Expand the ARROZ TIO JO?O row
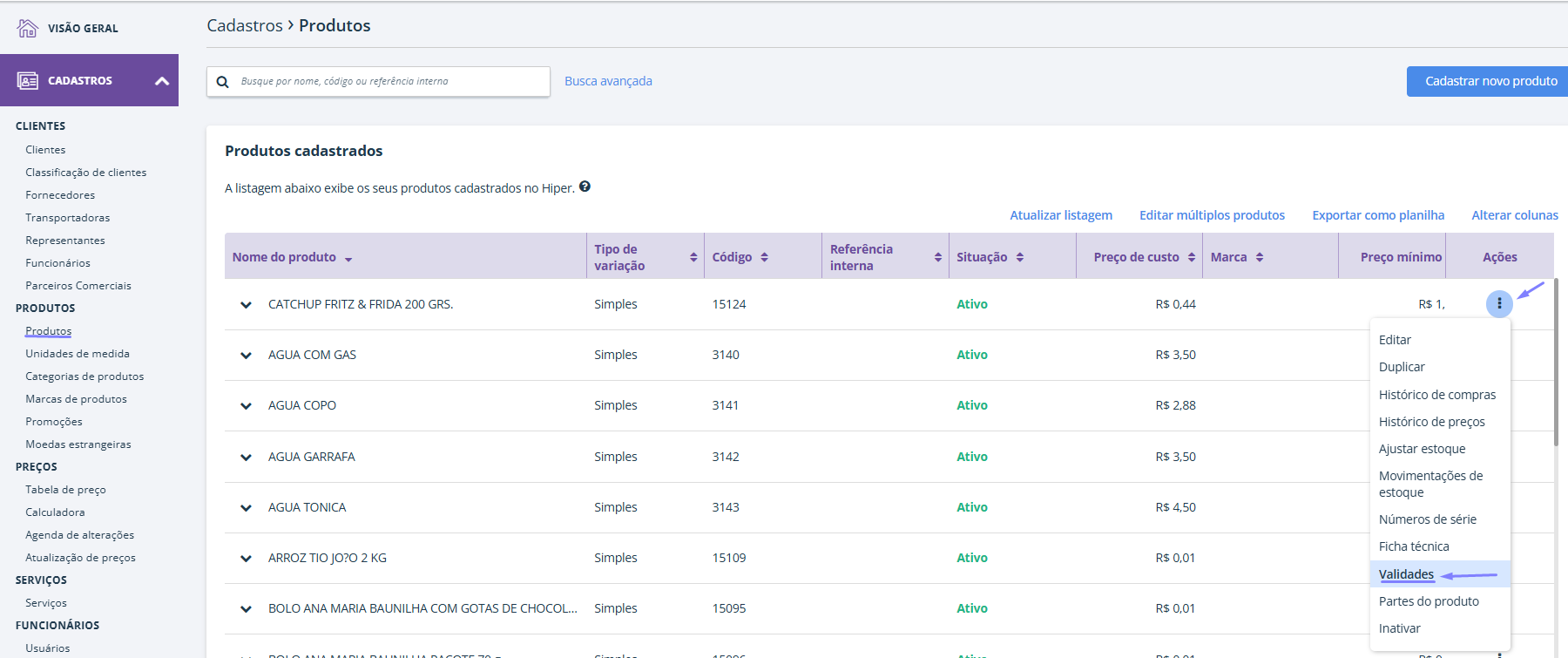Viewport: 1568px width, 658px height. click(247, 559)
